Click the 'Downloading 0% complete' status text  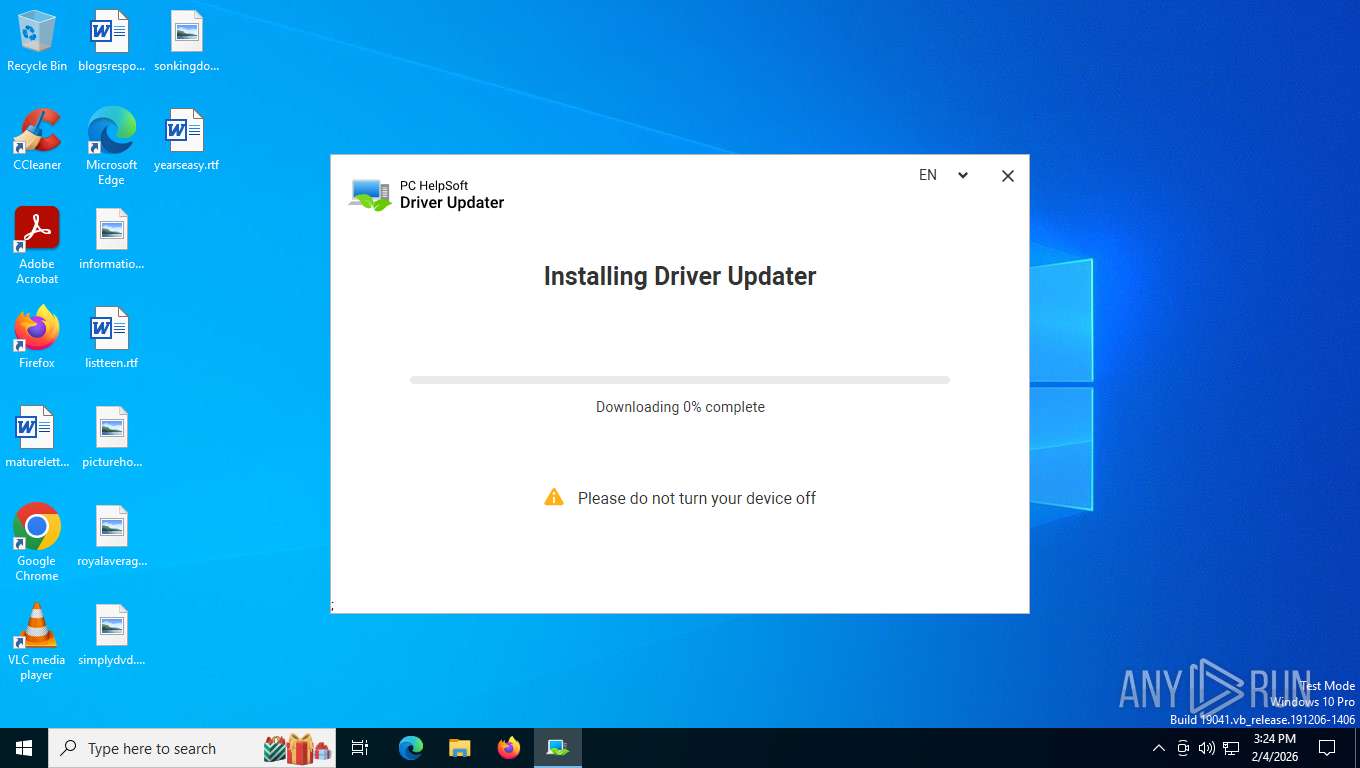point(680,407)
